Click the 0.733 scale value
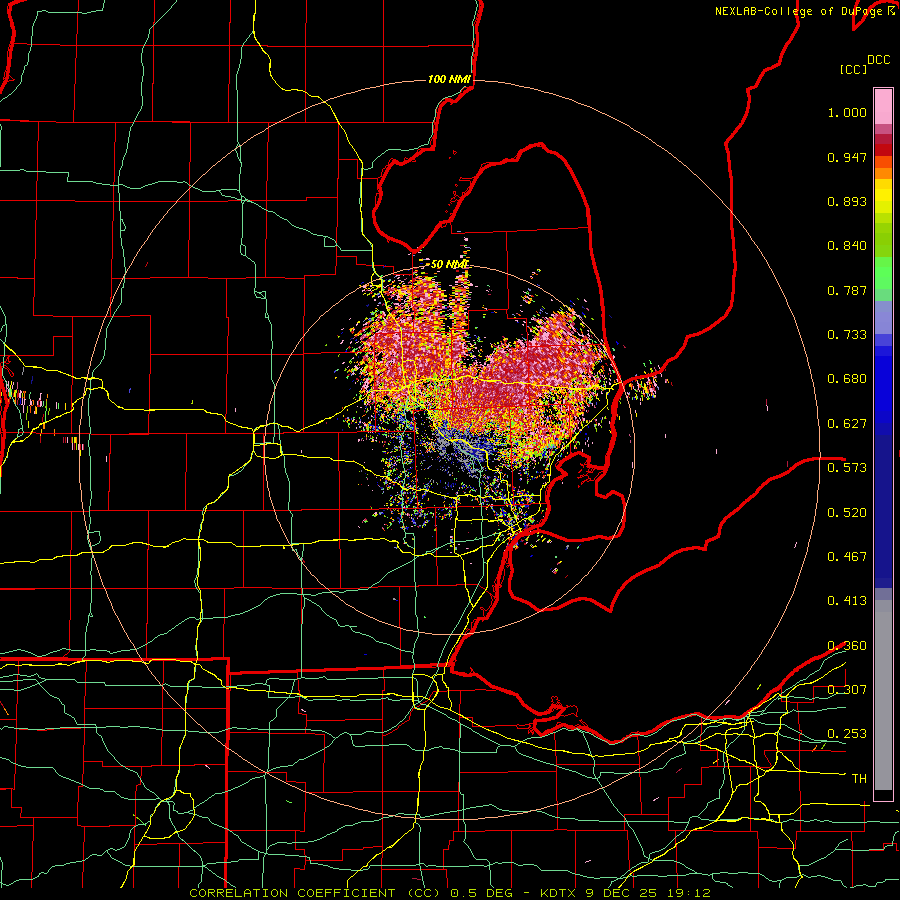Screen dimensions: 900x900 [x=847, y=335]
